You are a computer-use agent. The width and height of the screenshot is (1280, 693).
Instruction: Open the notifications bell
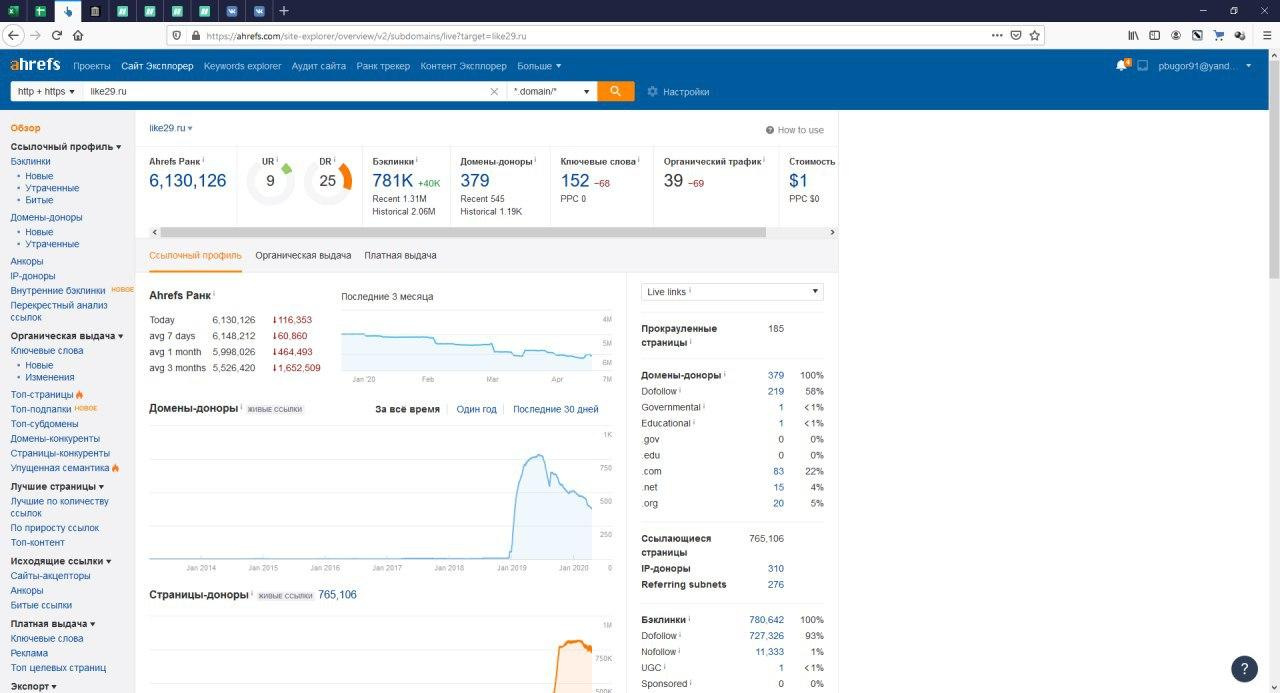(1121, 66)
